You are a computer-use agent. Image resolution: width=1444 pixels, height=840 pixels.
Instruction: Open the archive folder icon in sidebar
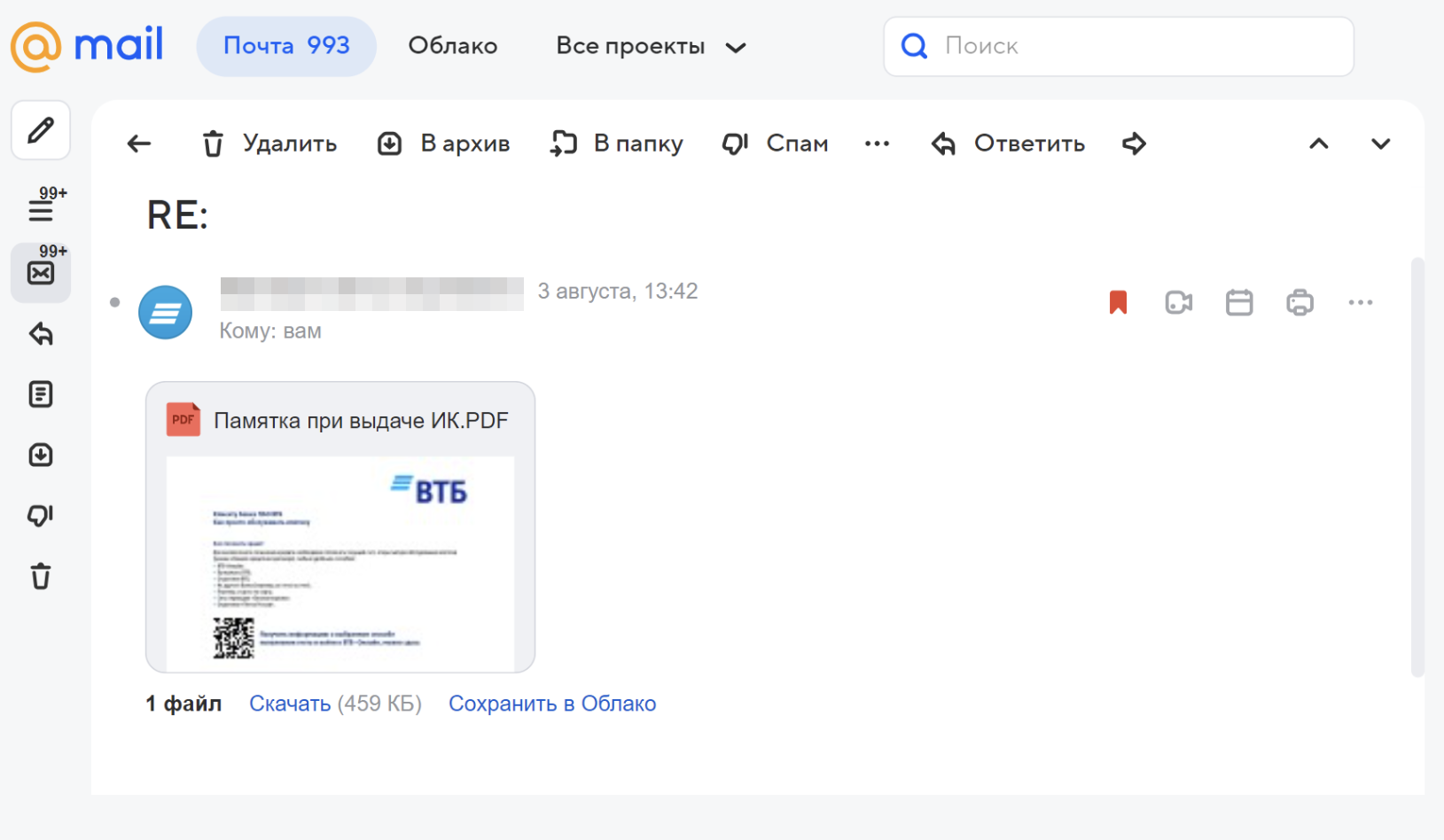(x=41, y=455)
